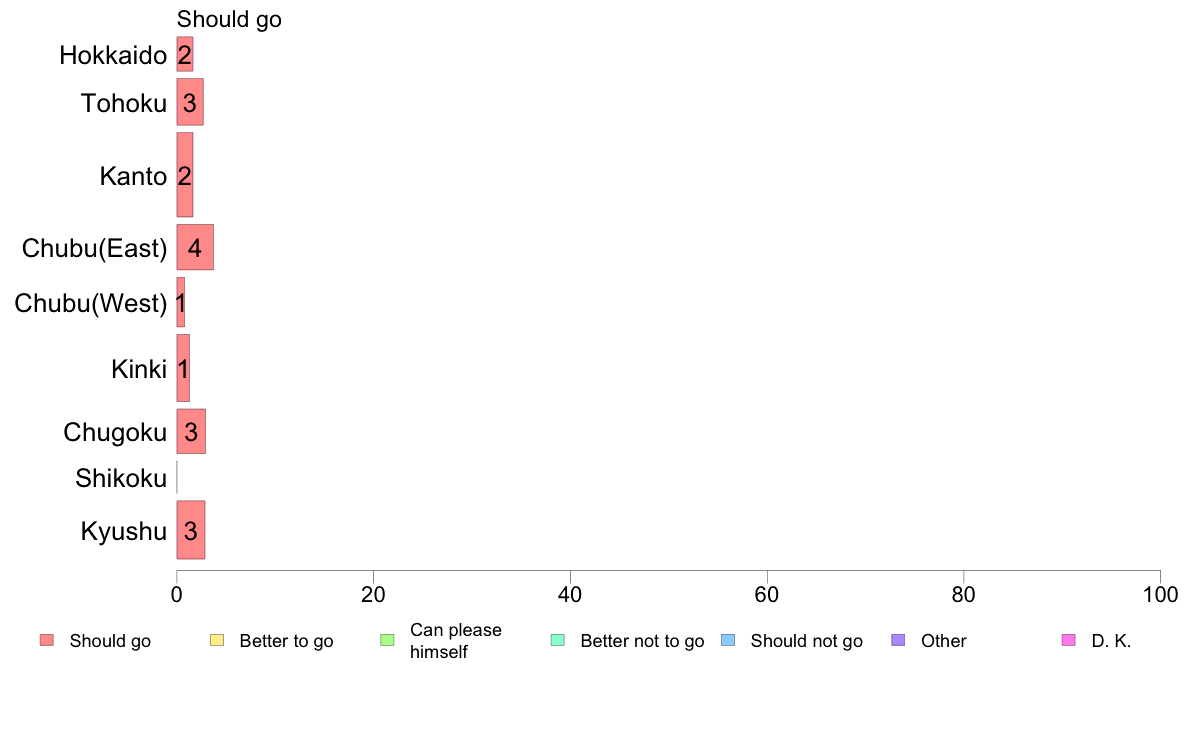Select the Chubu(West) bar
1188x736 pixels.
point(181,302)
